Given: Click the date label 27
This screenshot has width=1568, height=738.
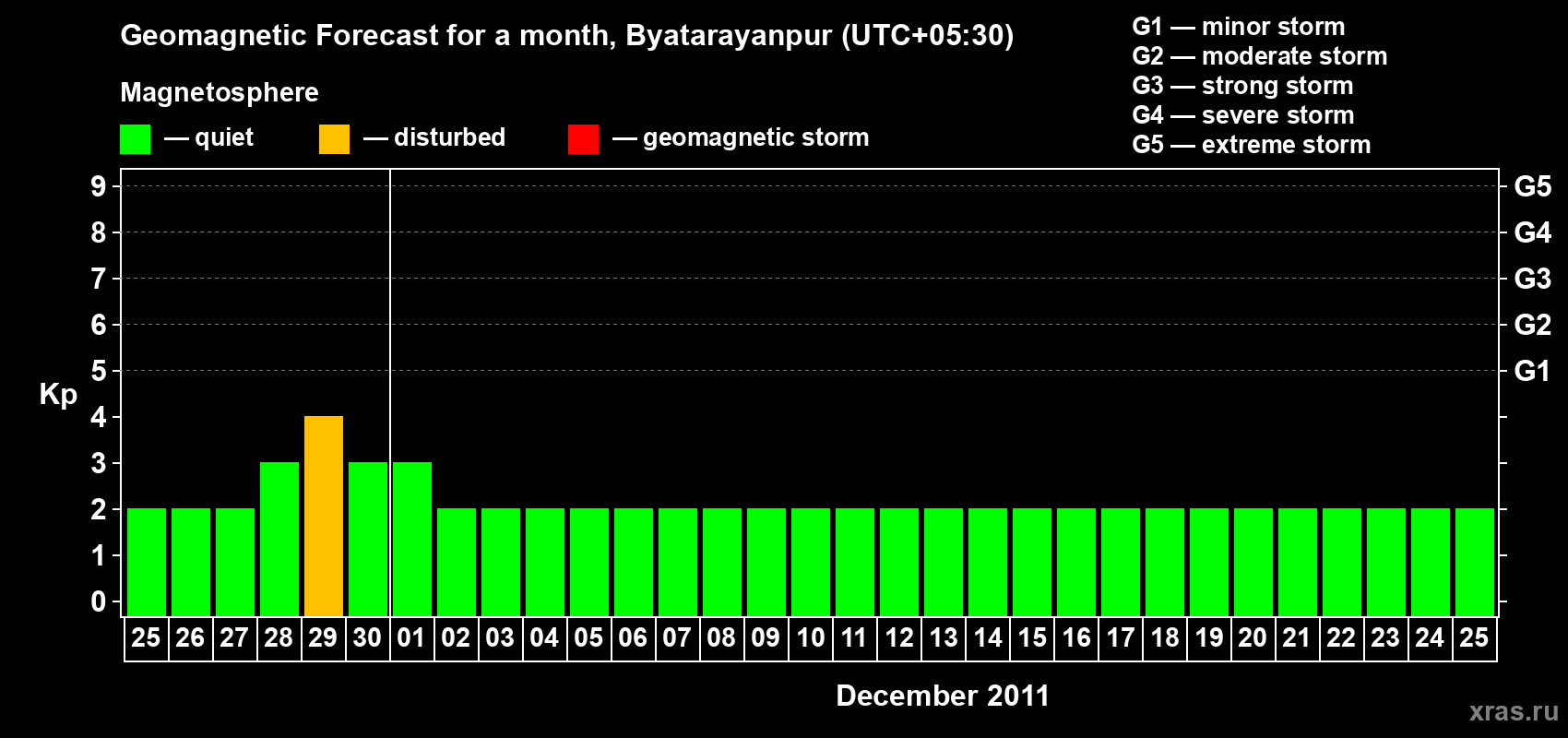Looking at the screenshot, I should click(234, 638).
